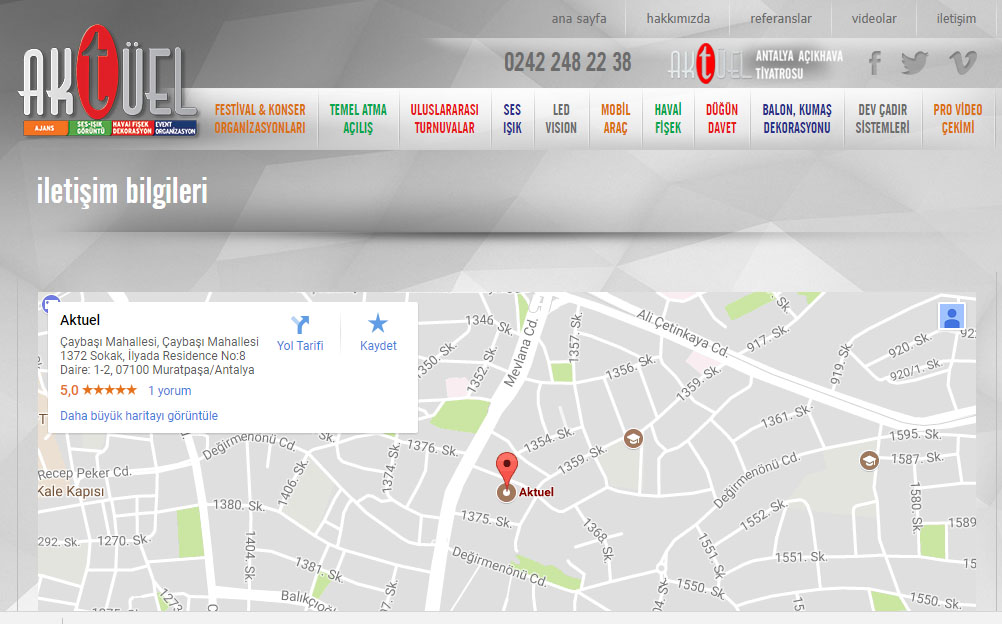Viewport: 1002px width, 624px height.
Task: Click the Mevlana Cd. street label
Action: [x=521, y=353]
